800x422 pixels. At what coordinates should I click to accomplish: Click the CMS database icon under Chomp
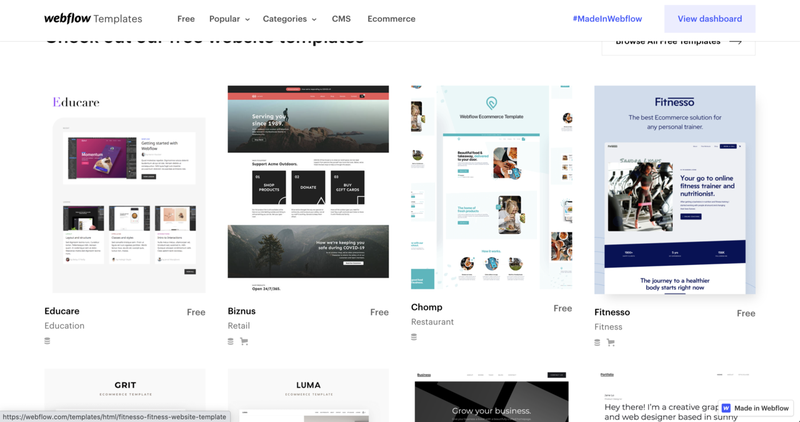coord(414,337)
